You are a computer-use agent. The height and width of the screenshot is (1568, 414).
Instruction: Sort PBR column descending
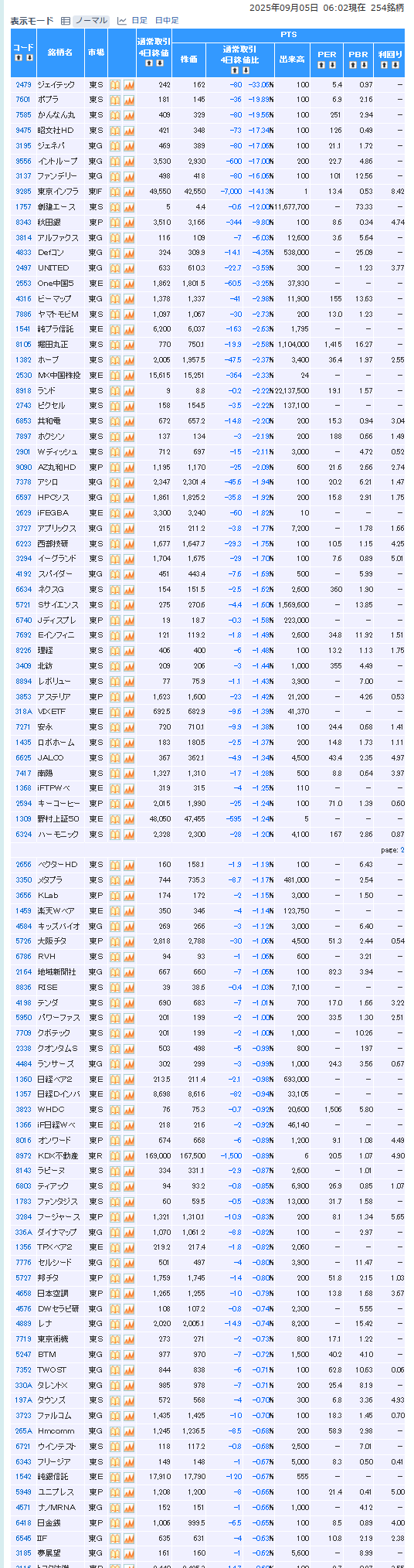coord(363,65)
